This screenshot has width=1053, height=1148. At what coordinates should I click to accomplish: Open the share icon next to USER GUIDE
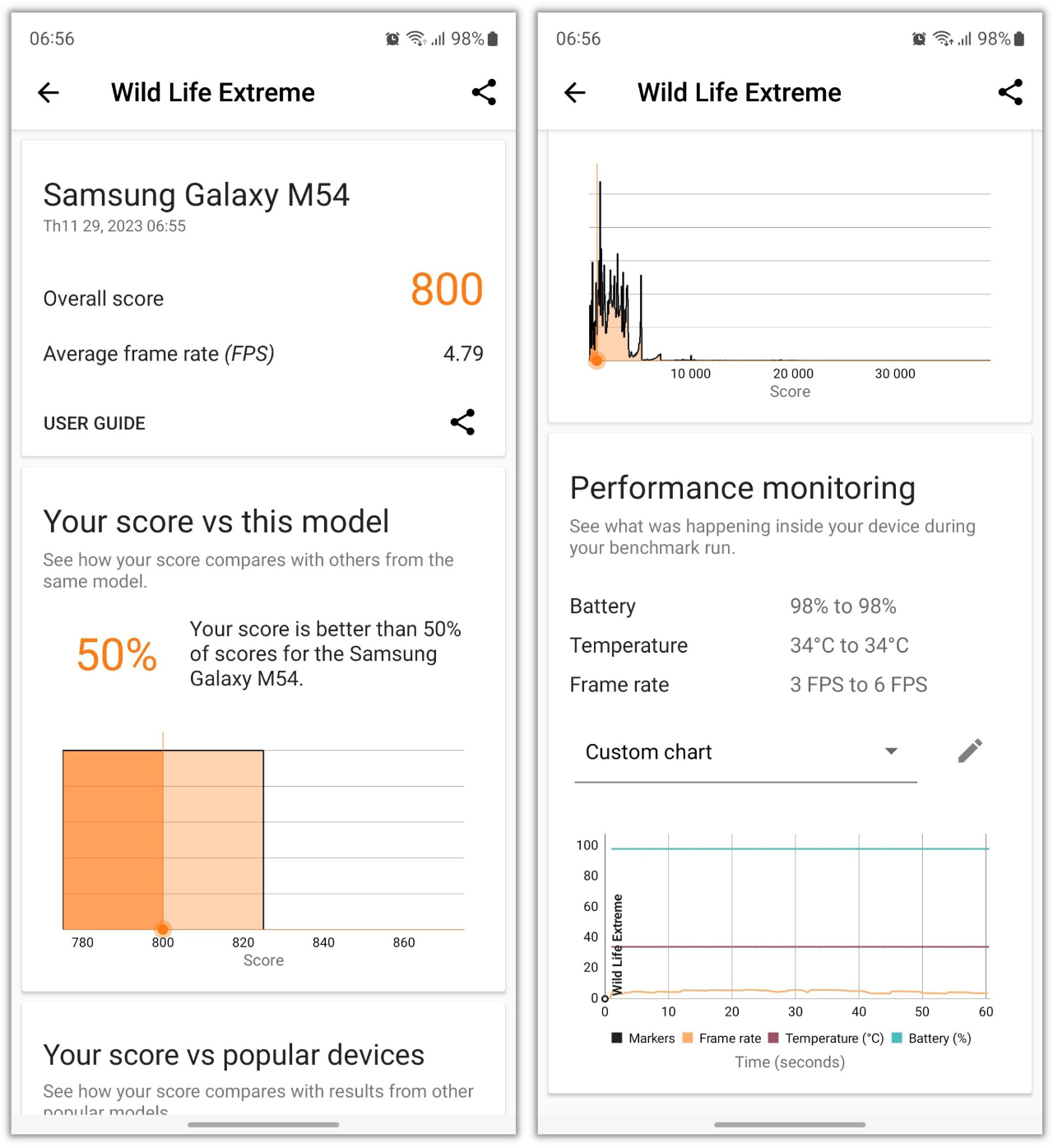coord(462,422)
